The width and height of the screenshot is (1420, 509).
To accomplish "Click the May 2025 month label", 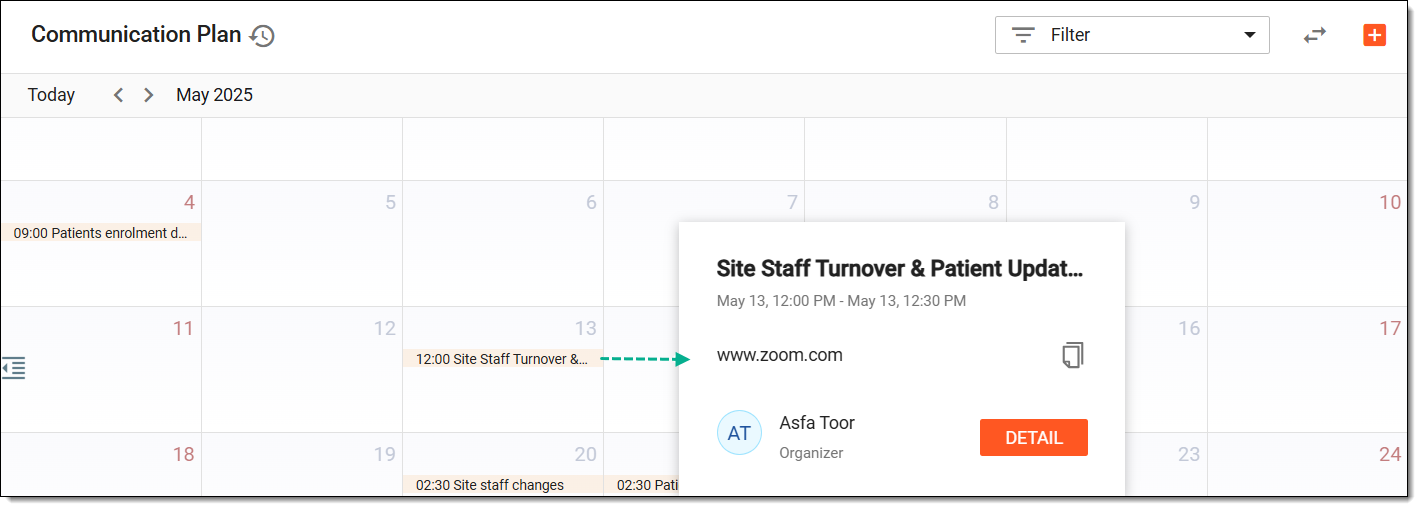I will (x=215, y=95).
